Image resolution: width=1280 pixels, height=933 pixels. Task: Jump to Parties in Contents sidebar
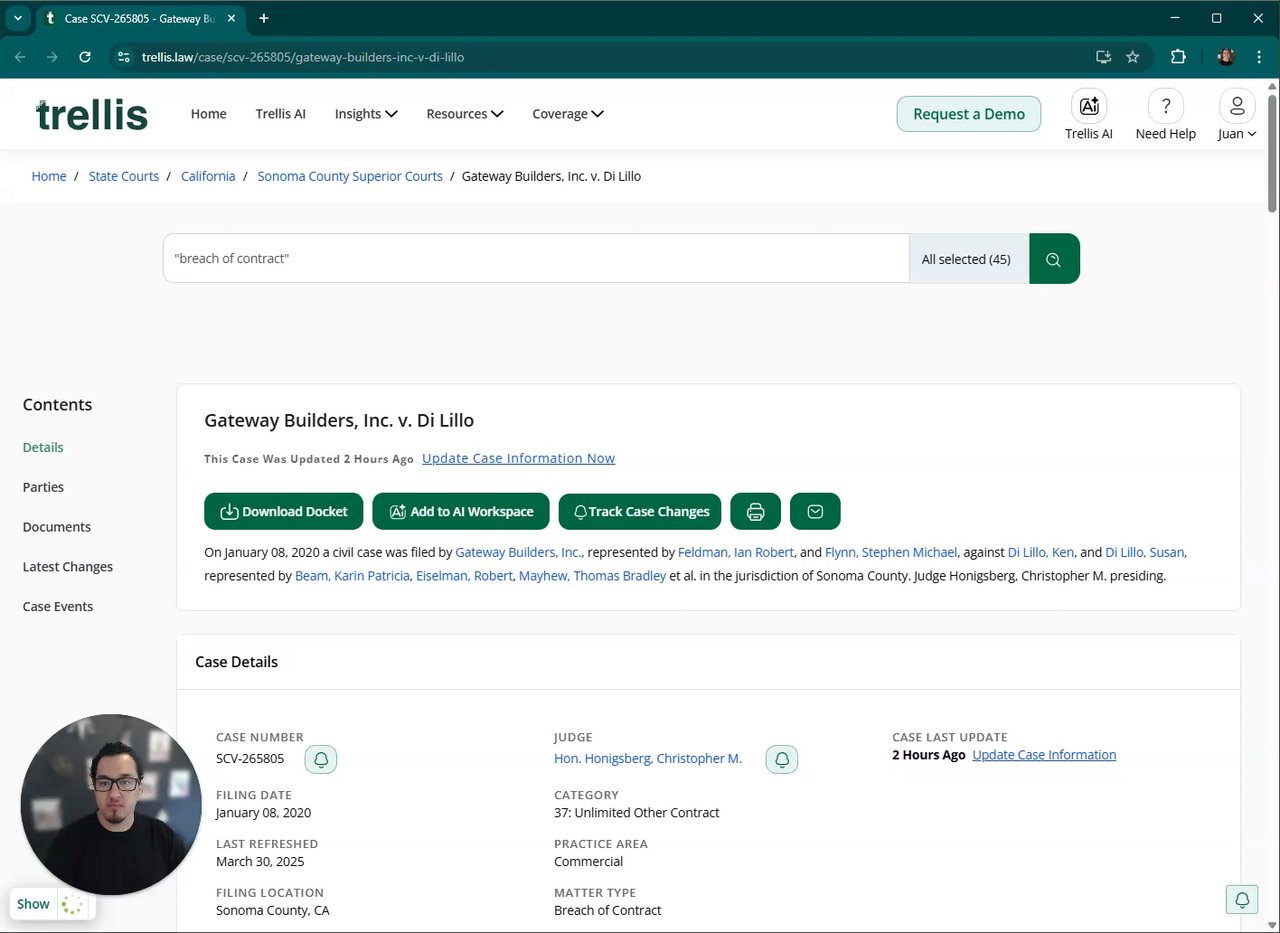pos(43,487)
